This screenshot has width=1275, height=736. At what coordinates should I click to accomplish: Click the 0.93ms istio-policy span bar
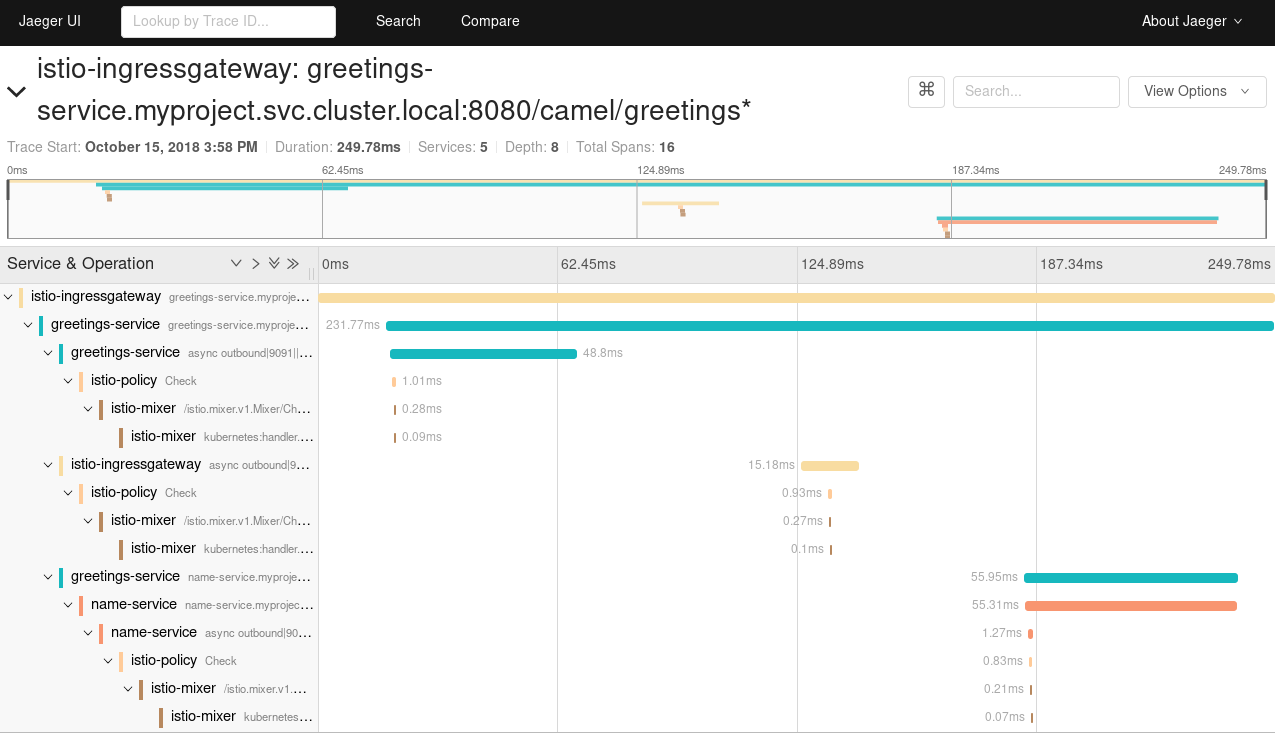click(x=830, y=493)
